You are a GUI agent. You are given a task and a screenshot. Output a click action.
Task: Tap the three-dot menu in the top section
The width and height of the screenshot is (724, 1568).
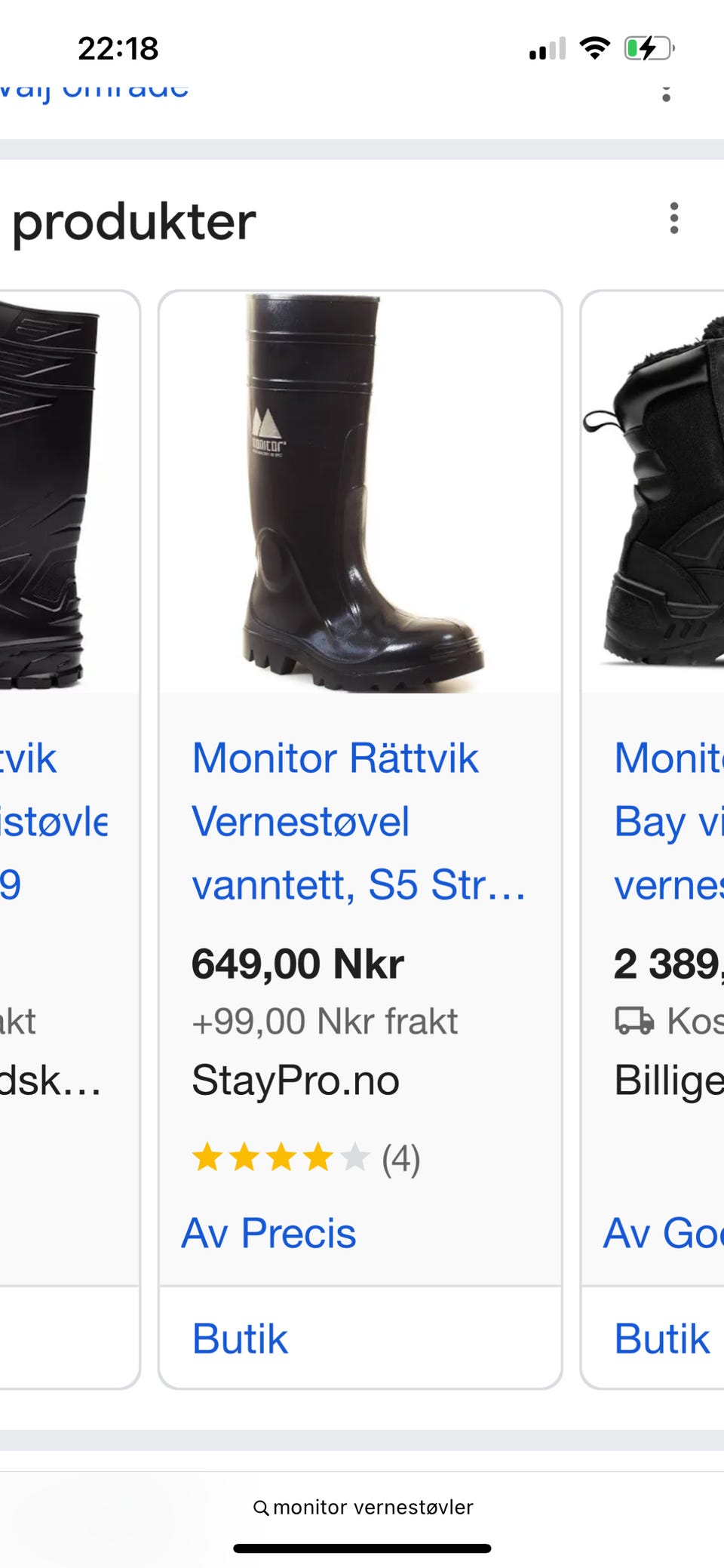(666, 94)
